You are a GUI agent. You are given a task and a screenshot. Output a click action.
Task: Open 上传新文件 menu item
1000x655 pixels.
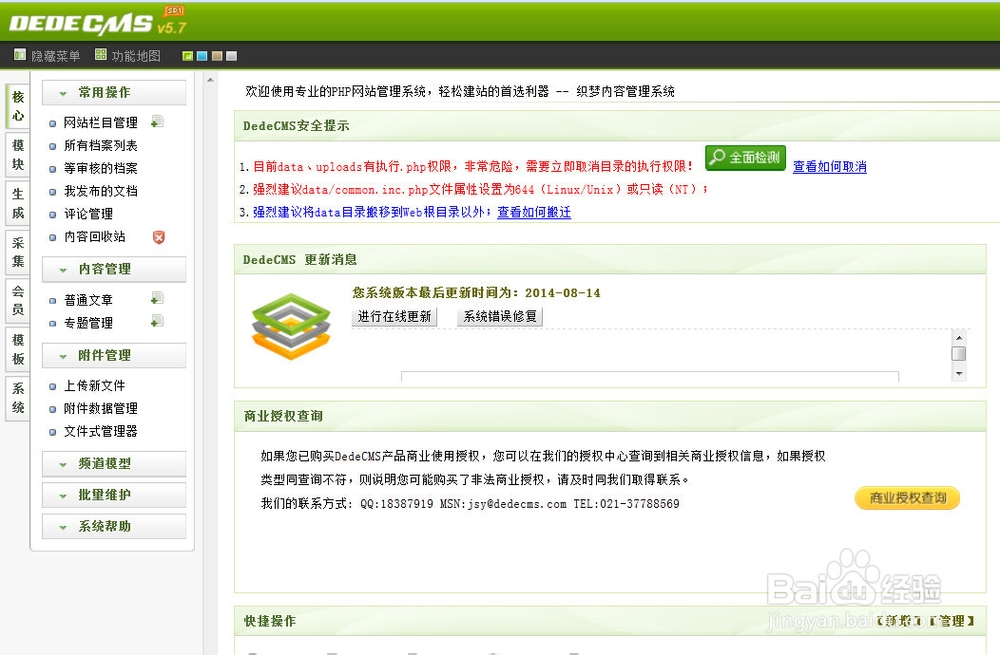pyautogui.click(x=94, y=386)
